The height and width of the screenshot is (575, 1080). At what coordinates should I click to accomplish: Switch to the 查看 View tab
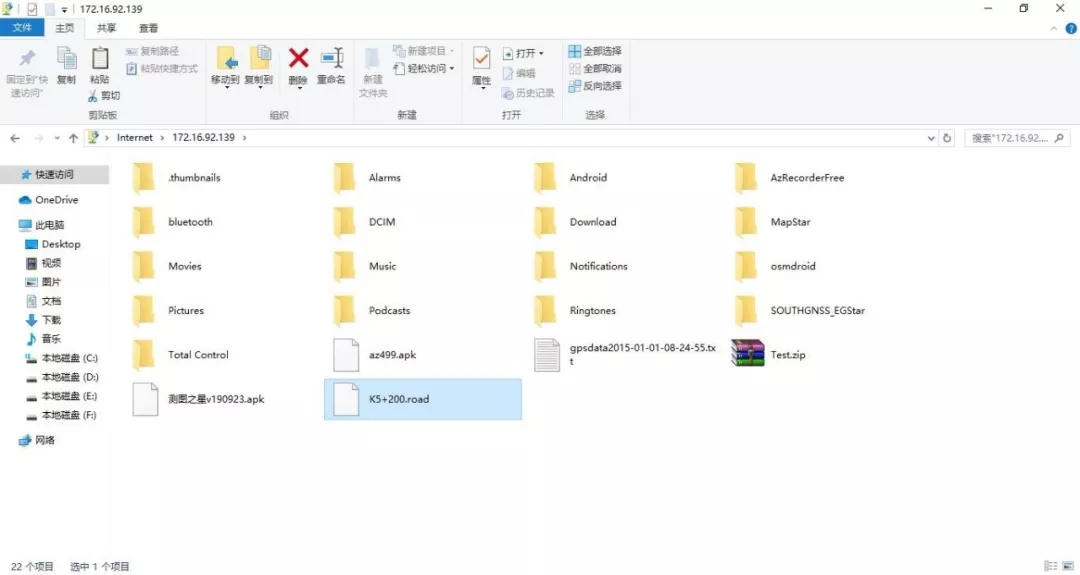point(148,28)
